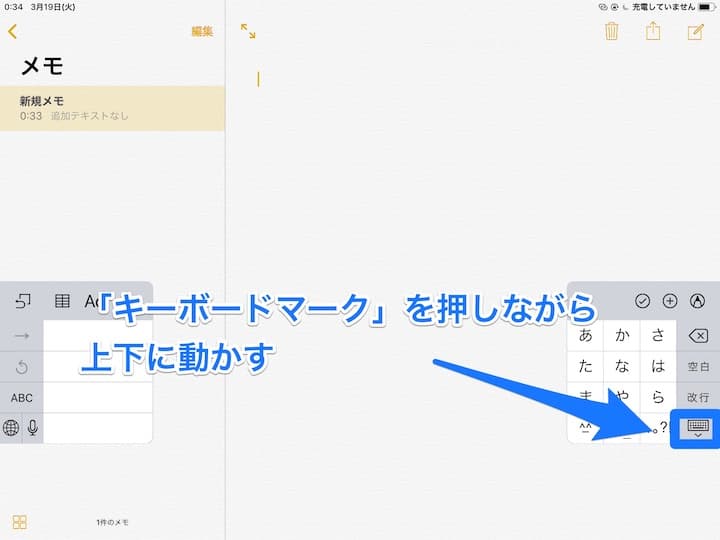Viewport: 720px width, 540px height.
Task: Tap the backspace delete key
Action: [x=698, y=336]
